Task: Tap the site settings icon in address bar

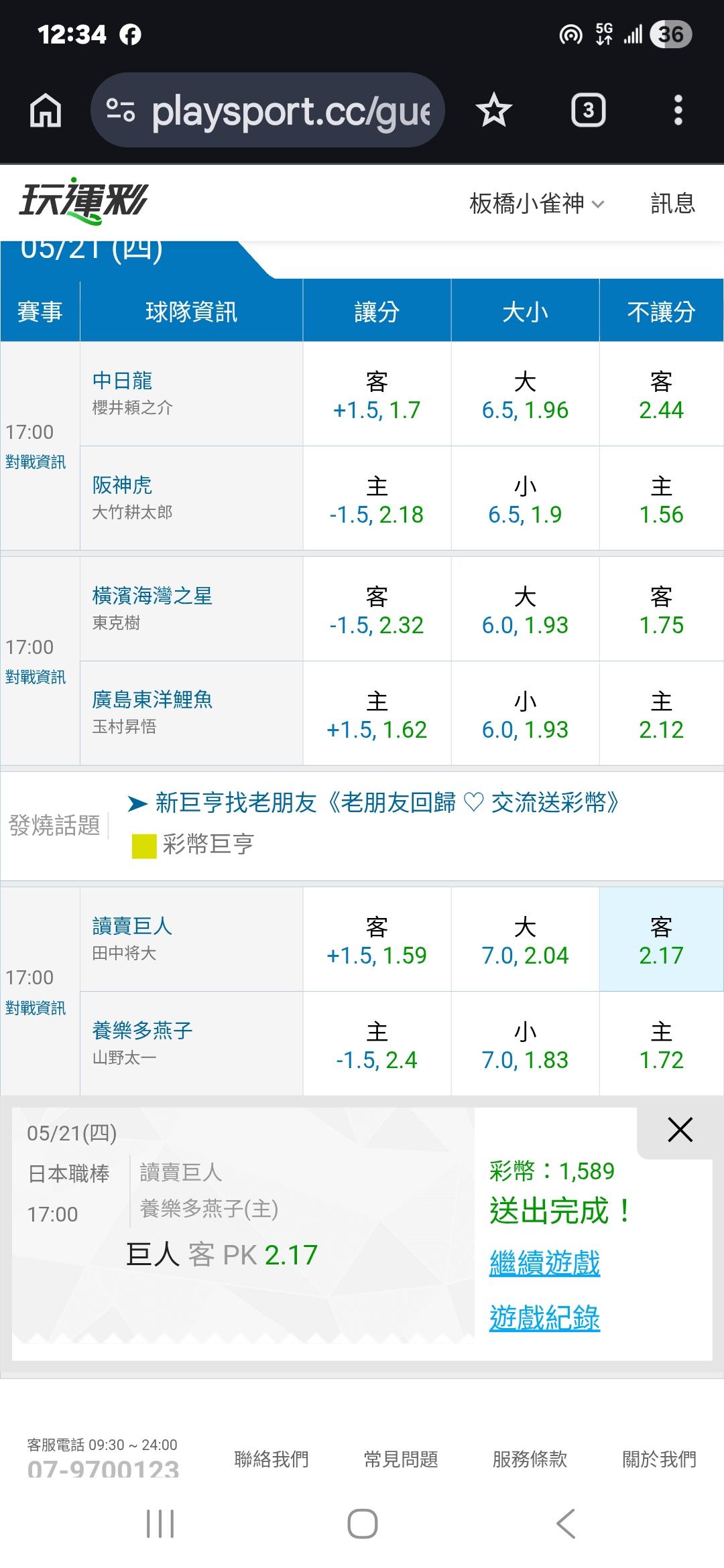Action: (x=121, y=111)
